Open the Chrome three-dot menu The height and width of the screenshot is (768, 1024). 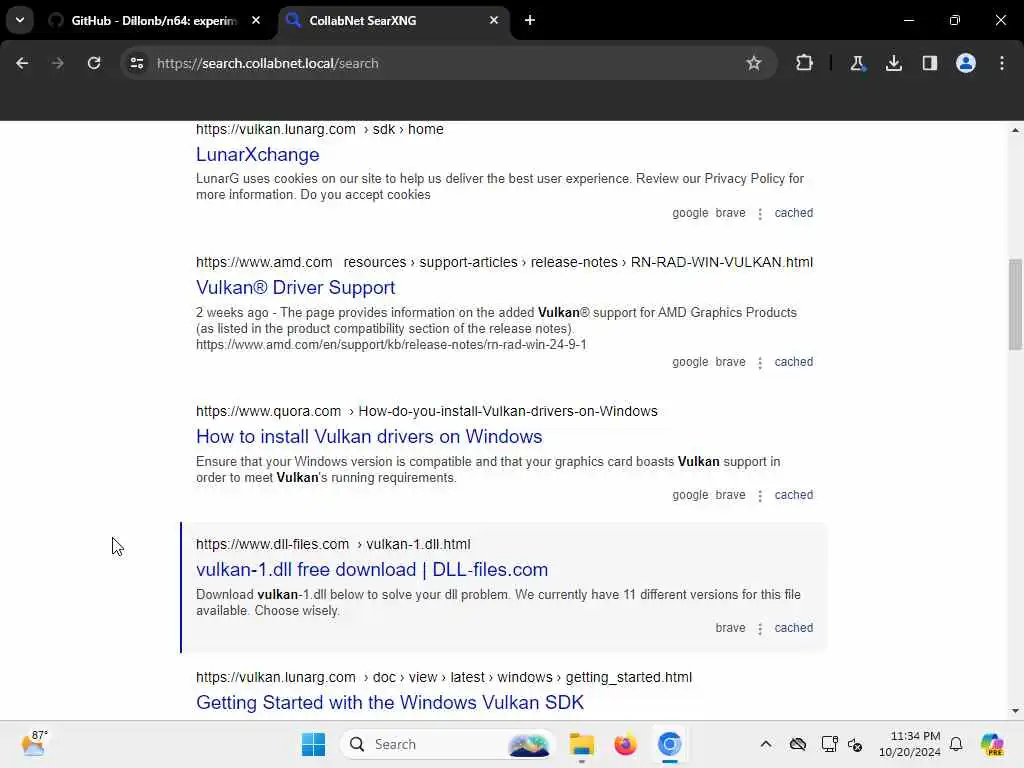pyautogui.click(x=1002, y=63)
